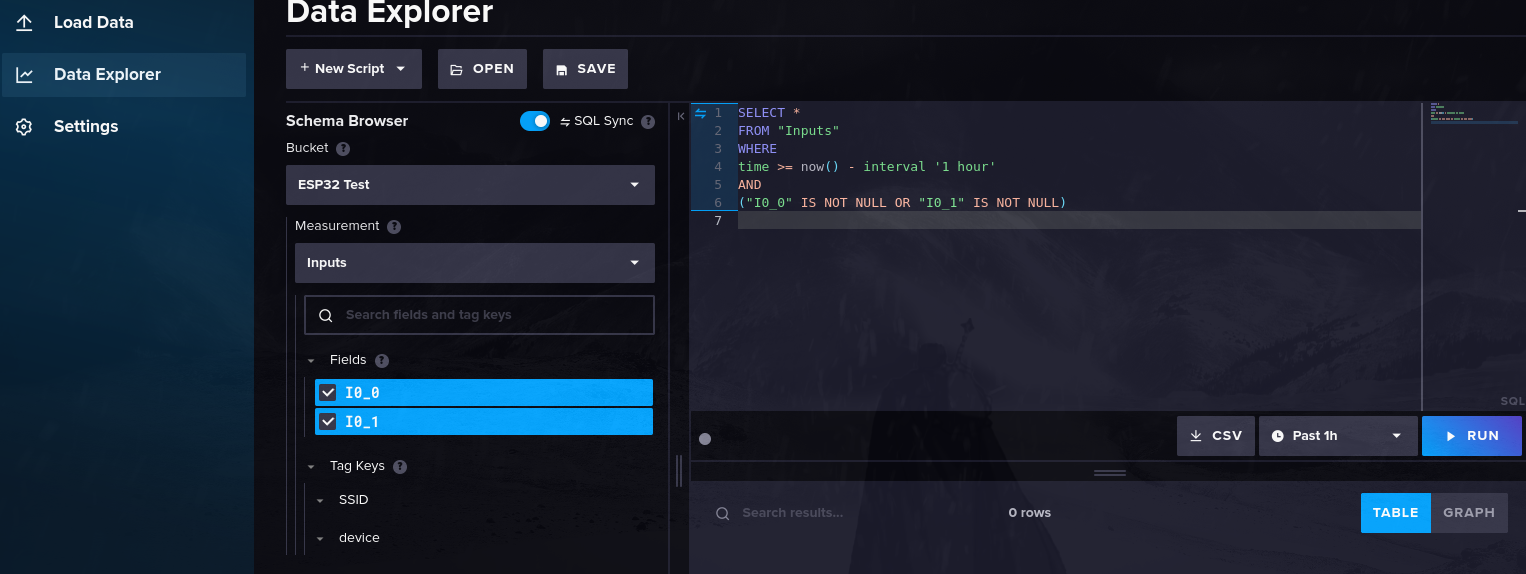
Task: Click the Schema Browser heading
Action: click(x=347, y=121)
